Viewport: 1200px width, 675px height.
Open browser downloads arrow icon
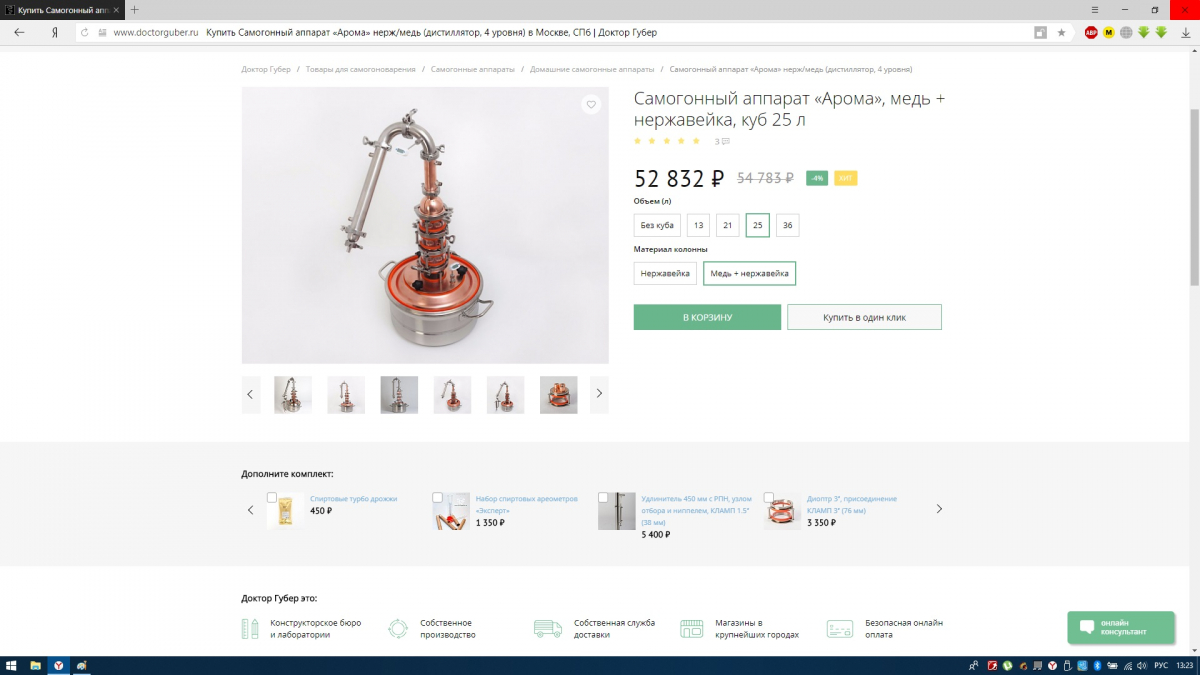pyautogui.click(x=1185, y=32)
